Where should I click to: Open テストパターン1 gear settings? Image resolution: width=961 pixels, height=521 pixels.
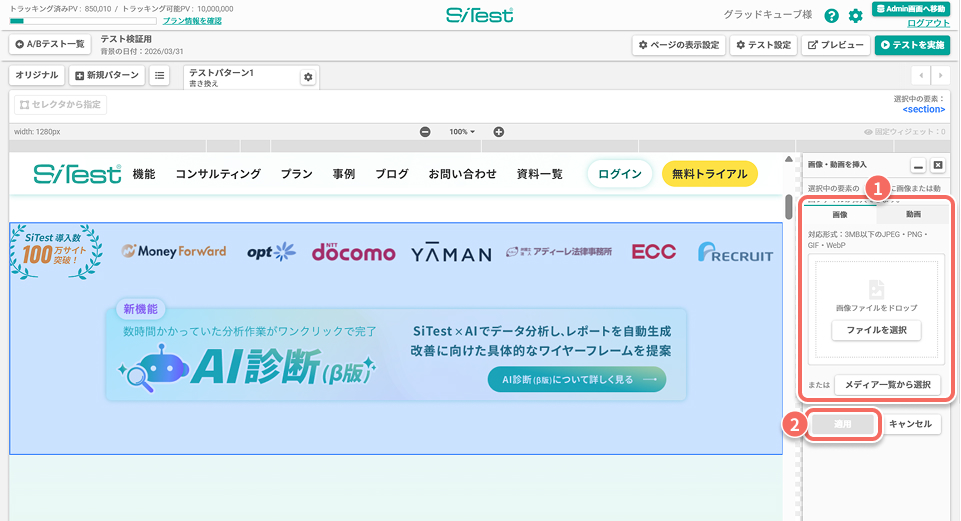click(308, 77)
